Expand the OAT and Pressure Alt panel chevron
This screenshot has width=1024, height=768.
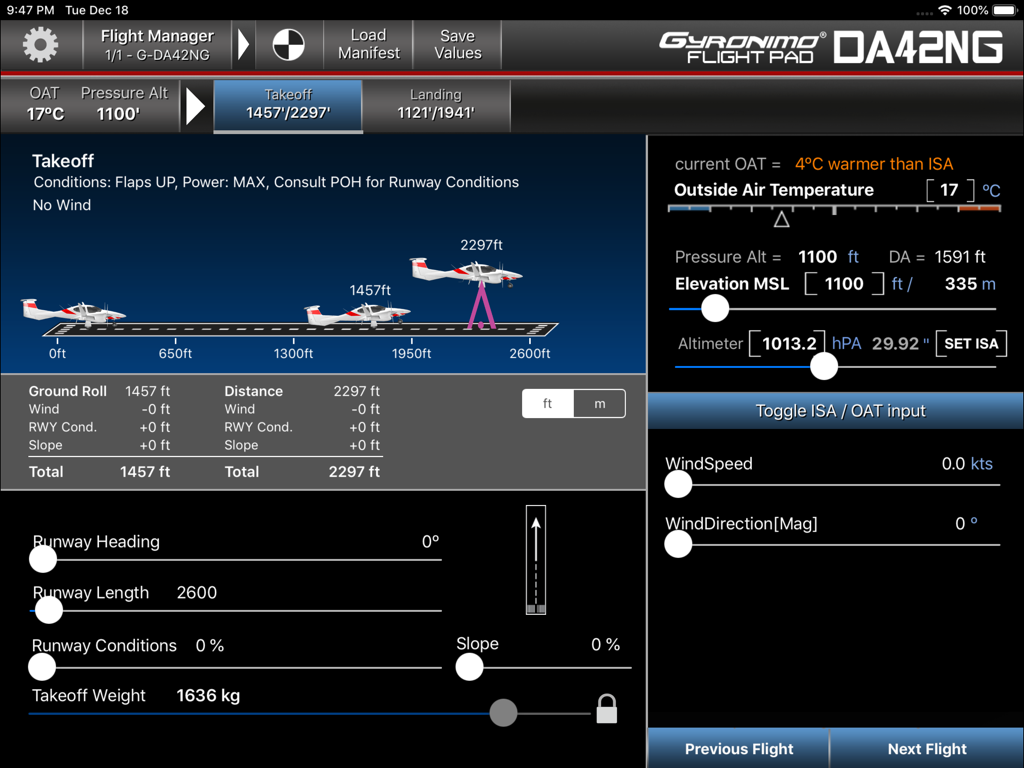pos(197,106)
